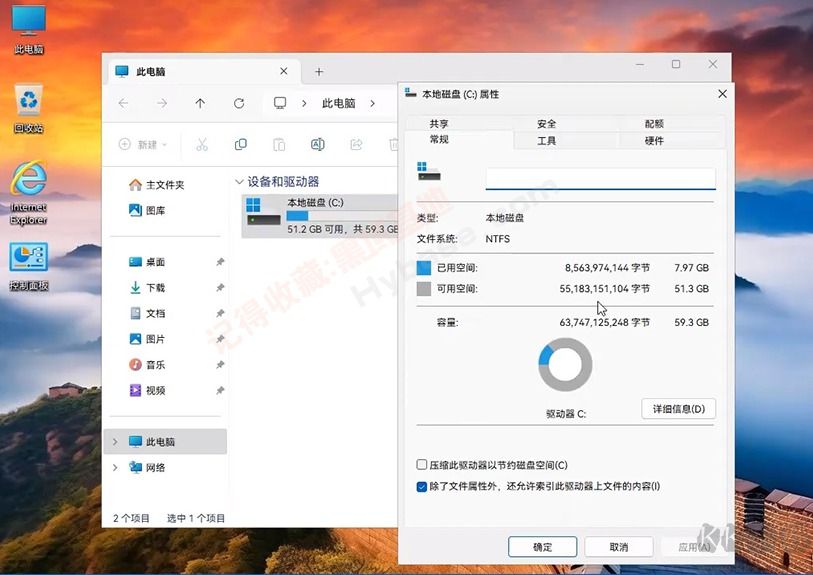Click the drive label text field
This screenshot has width=813, height=575.
[x=600, y=179]
